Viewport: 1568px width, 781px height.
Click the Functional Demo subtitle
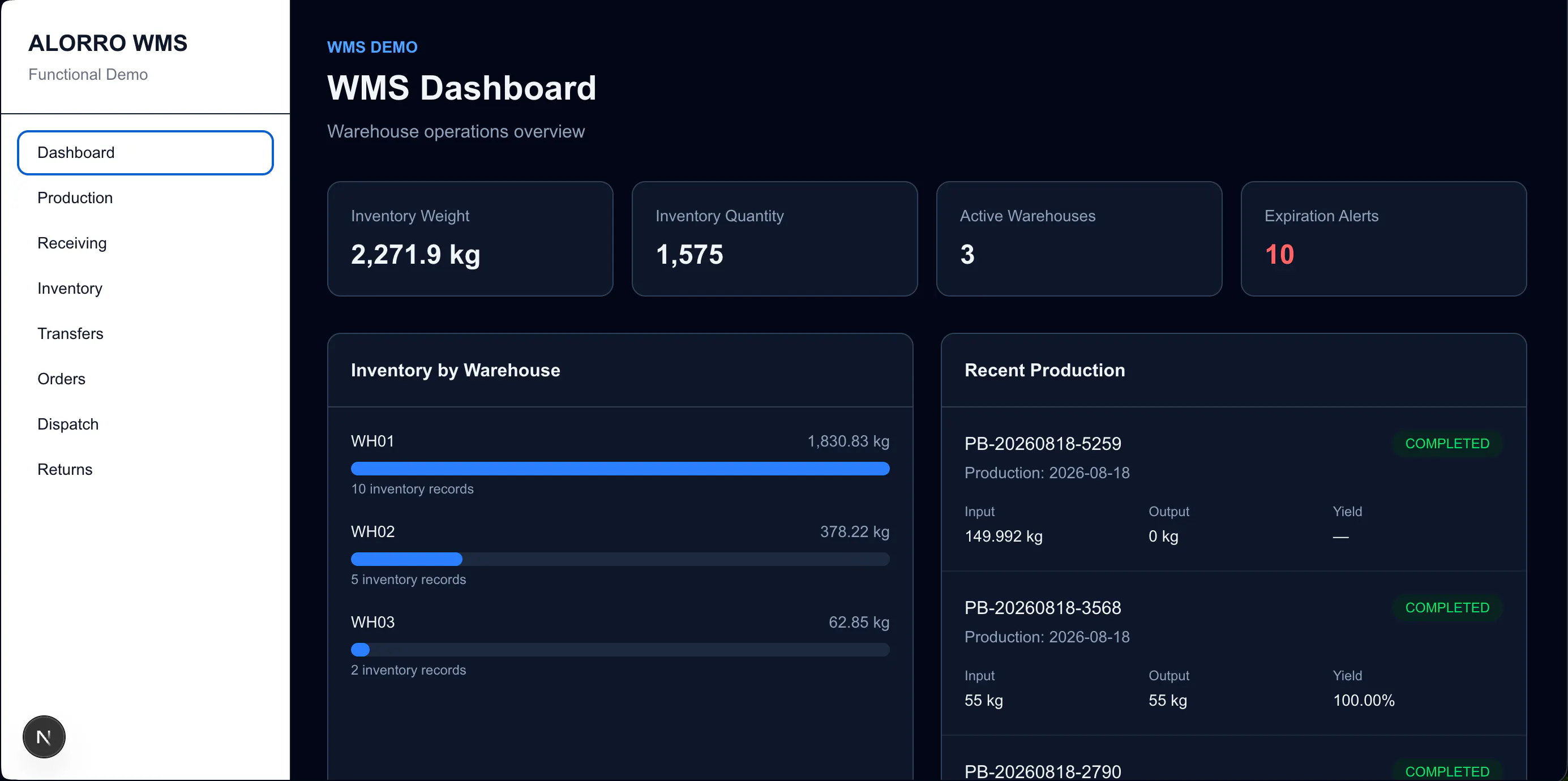(88, 74)
